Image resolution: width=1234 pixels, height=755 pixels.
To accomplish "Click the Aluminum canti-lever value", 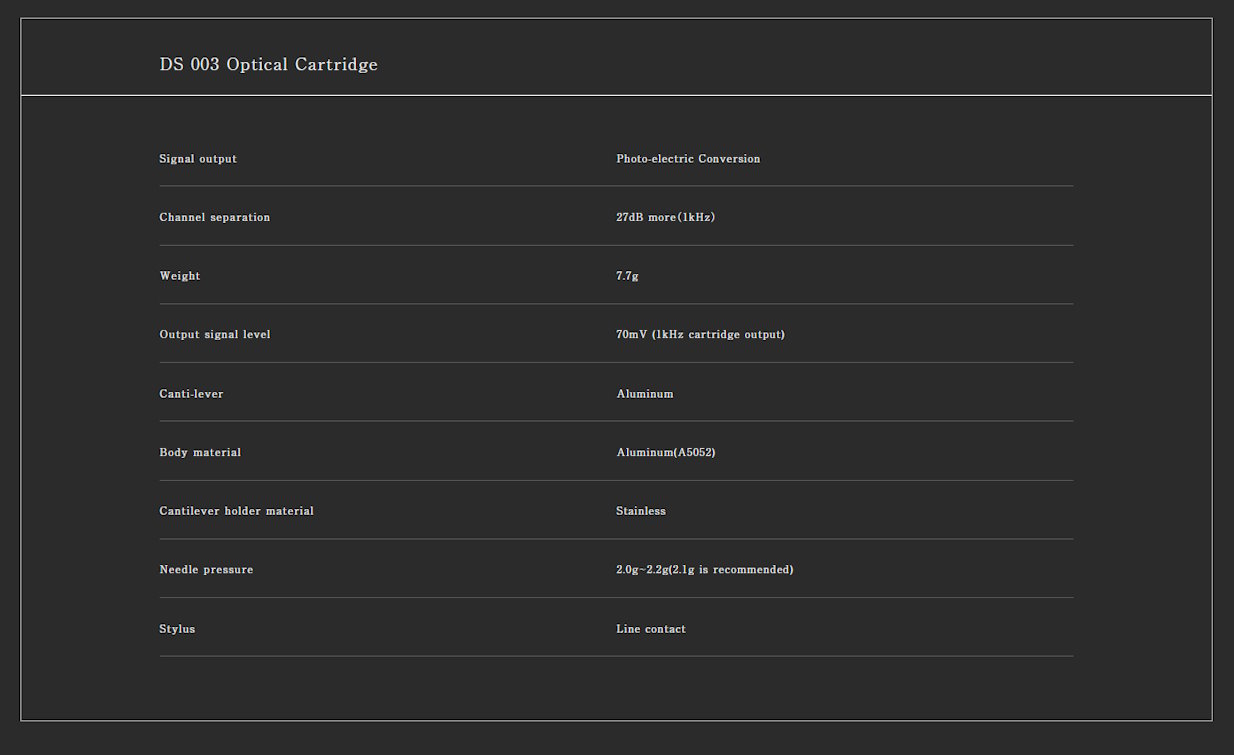I will [645, 394].
